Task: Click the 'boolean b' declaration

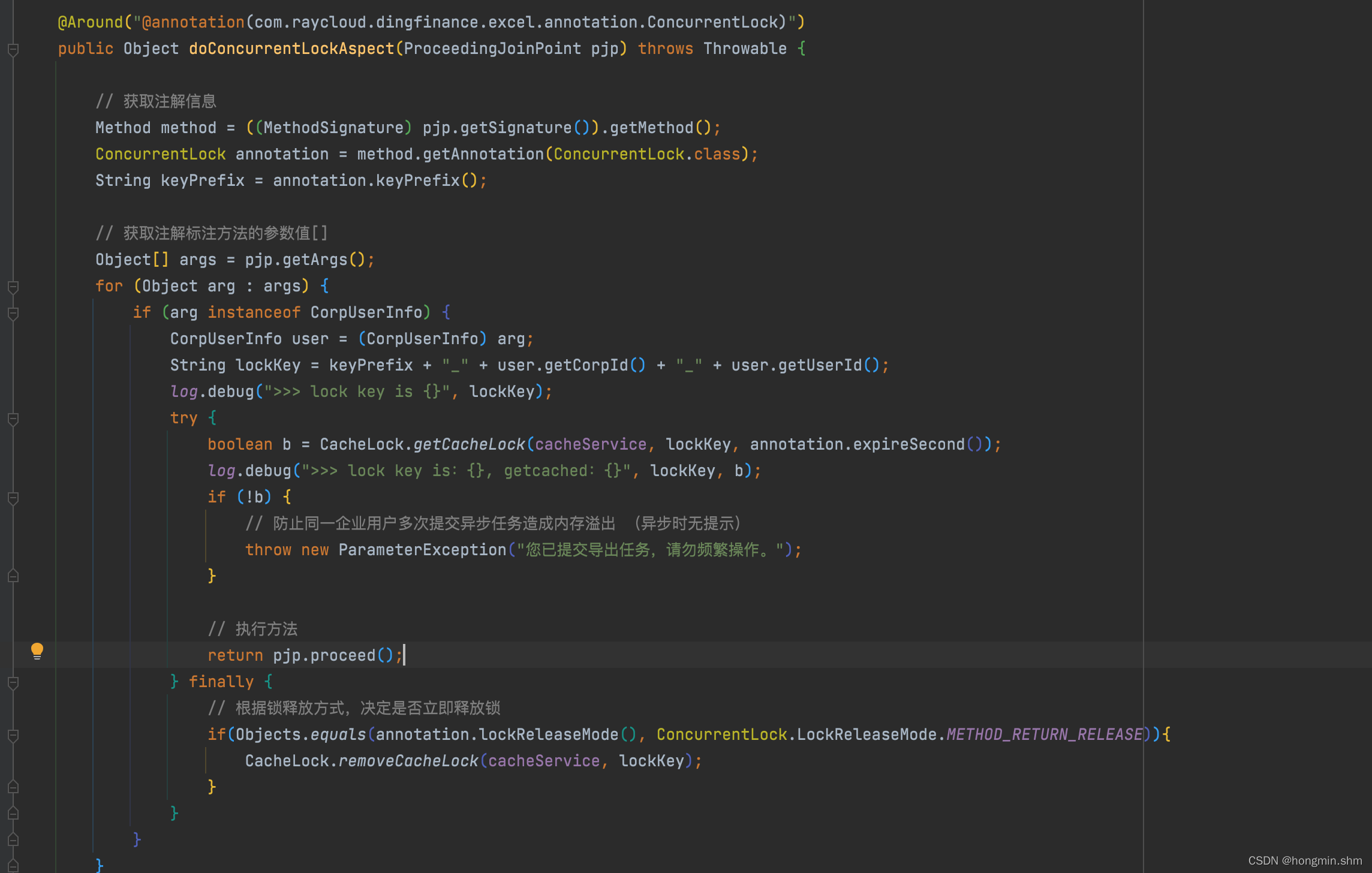Action: 249,444
